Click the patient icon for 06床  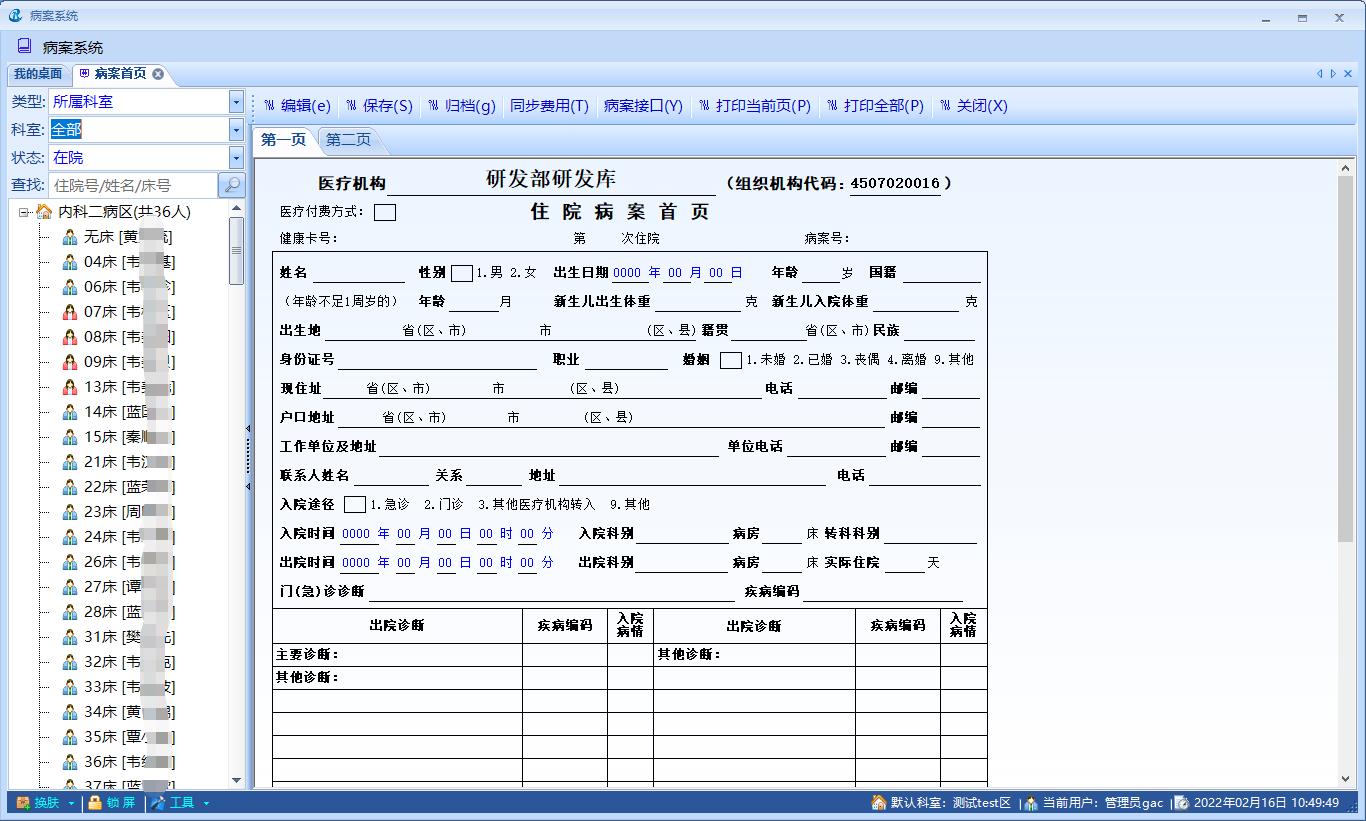tap(70, 287)
